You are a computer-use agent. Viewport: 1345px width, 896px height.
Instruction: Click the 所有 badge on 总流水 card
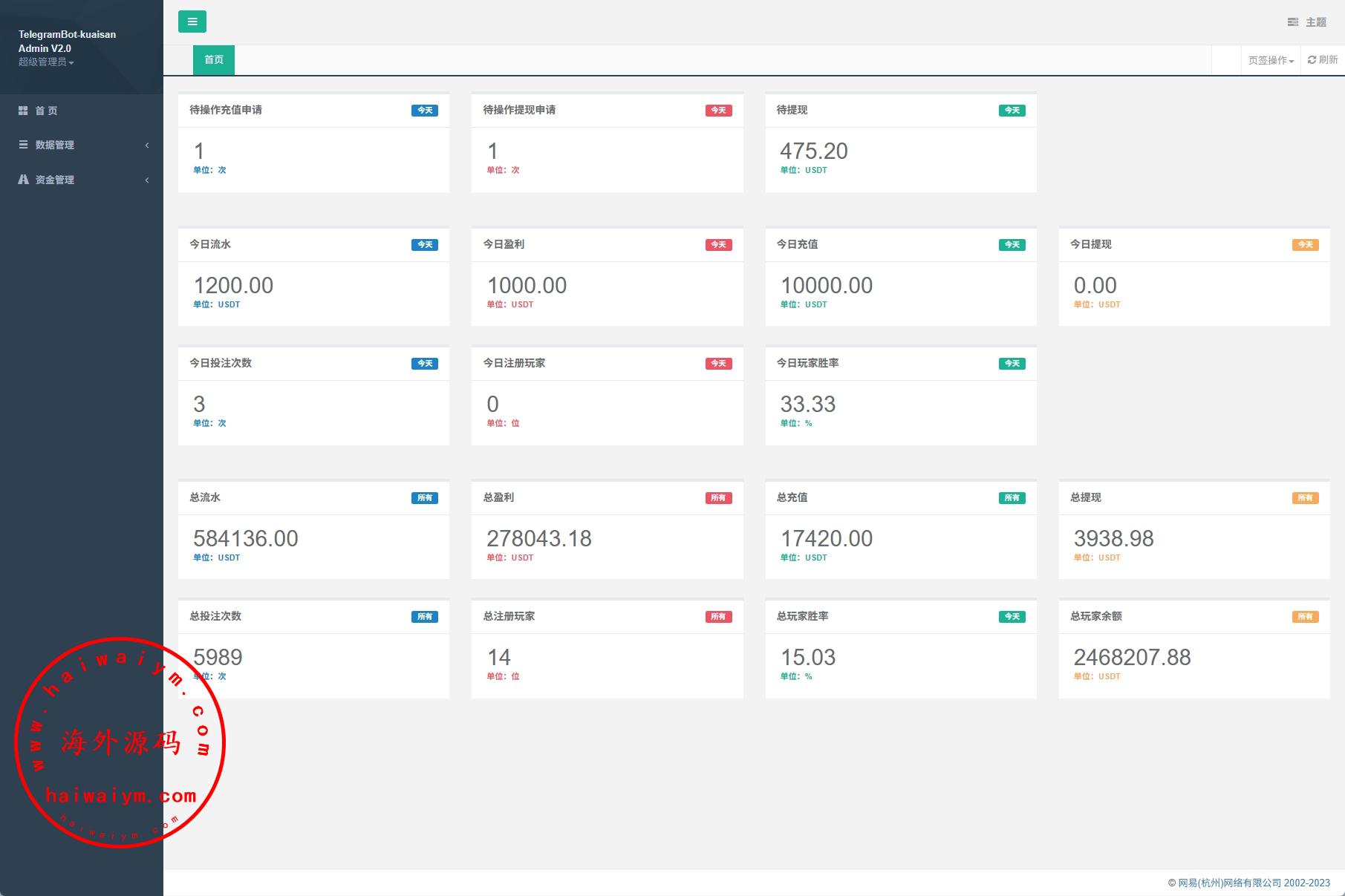coord(425,498)
